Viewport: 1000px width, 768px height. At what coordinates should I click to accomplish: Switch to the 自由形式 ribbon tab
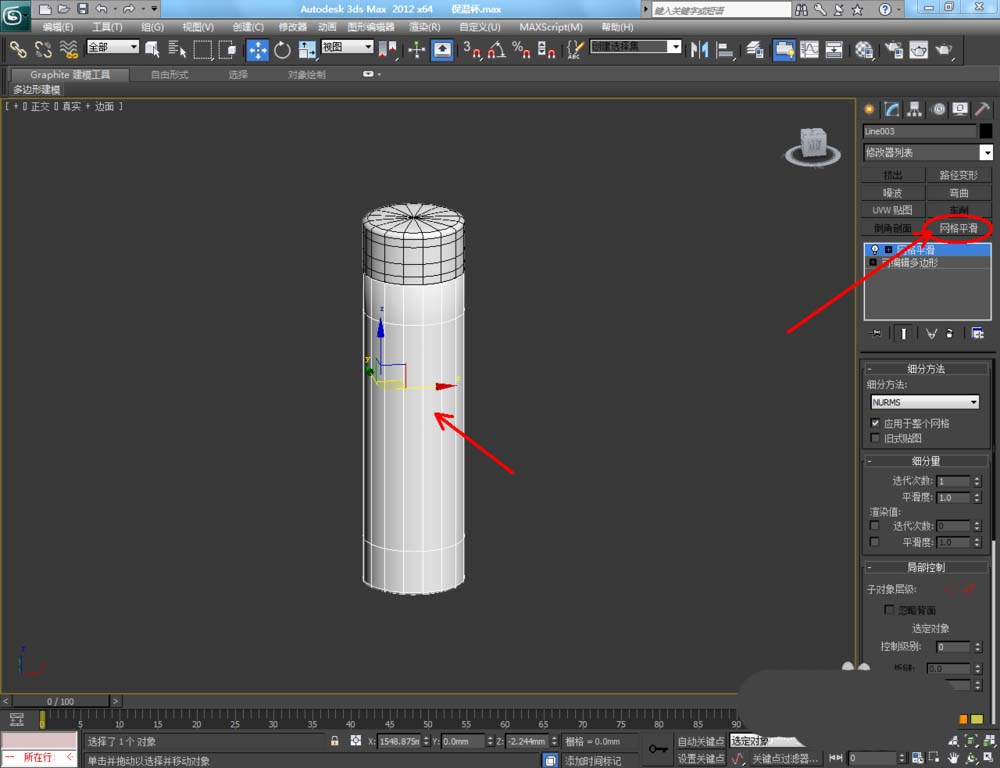pyautogui.click(x=168, y=75)
